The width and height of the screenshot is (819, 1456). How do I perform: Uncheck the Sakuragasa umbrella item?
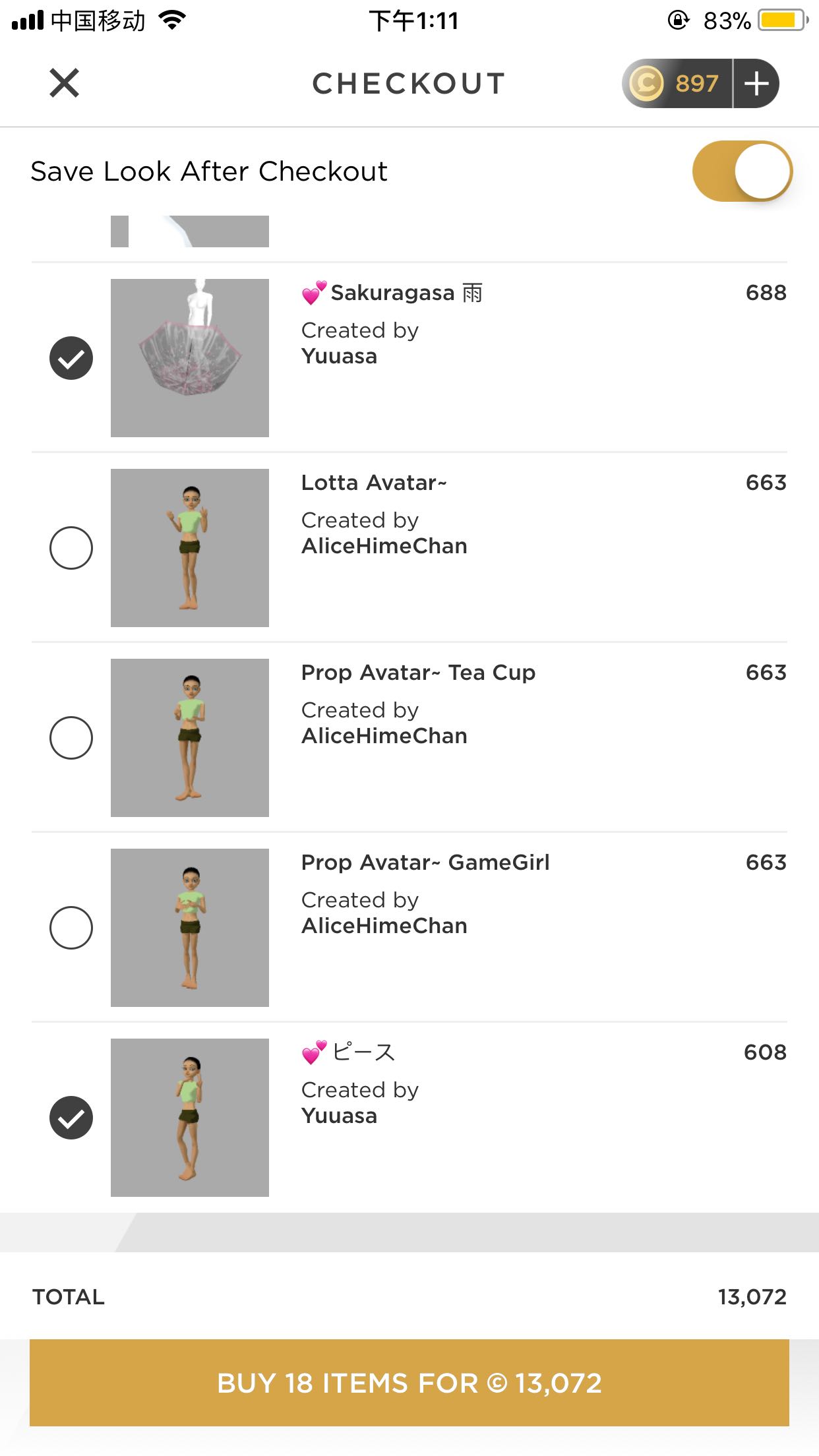coord(71,358)
